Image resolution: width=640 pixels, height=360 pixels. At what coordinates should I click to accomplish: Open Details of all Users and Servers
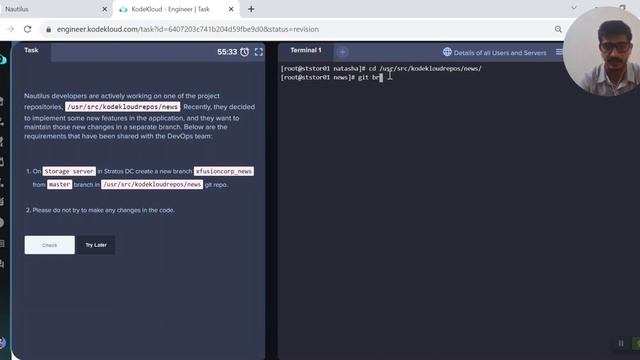[500, 53]
